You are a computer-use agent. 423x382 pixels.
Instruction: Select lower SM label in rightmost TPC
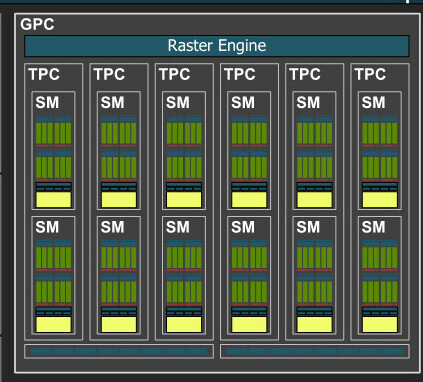pos(373,227)
